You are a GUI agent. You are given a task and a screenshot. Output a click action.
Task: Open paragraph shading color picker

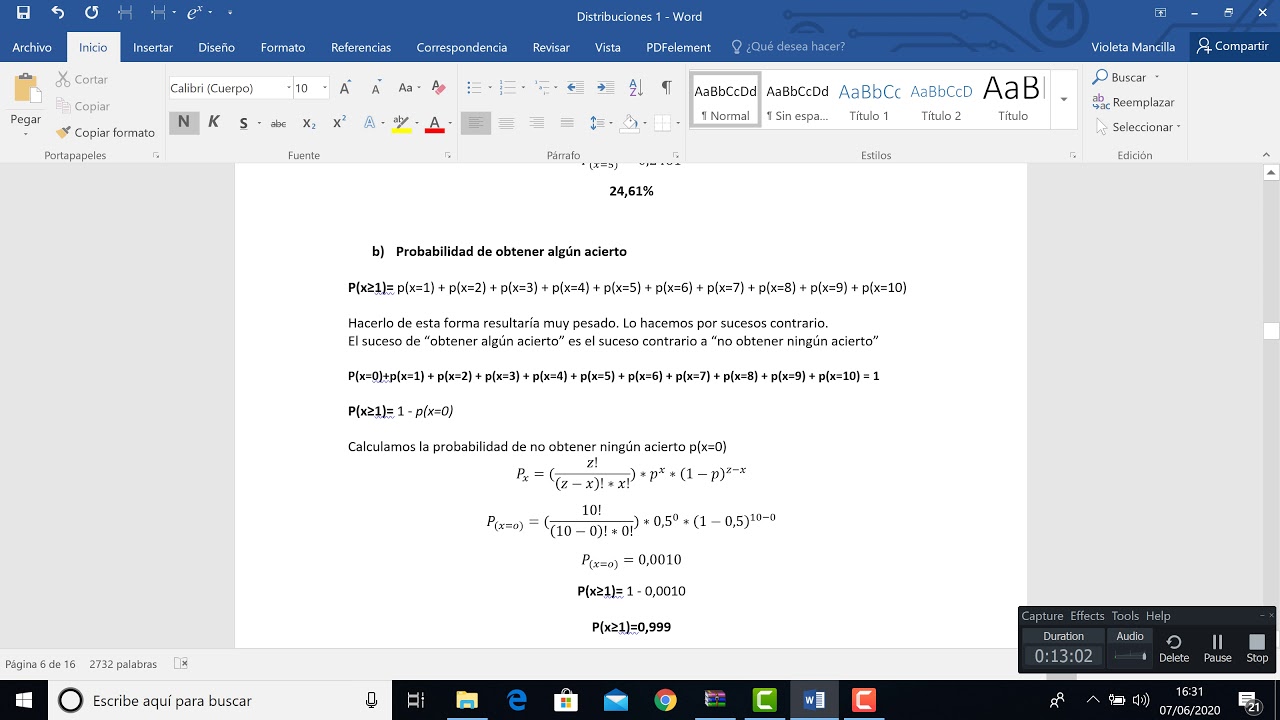pyautogui.click(x=629, y=123)
